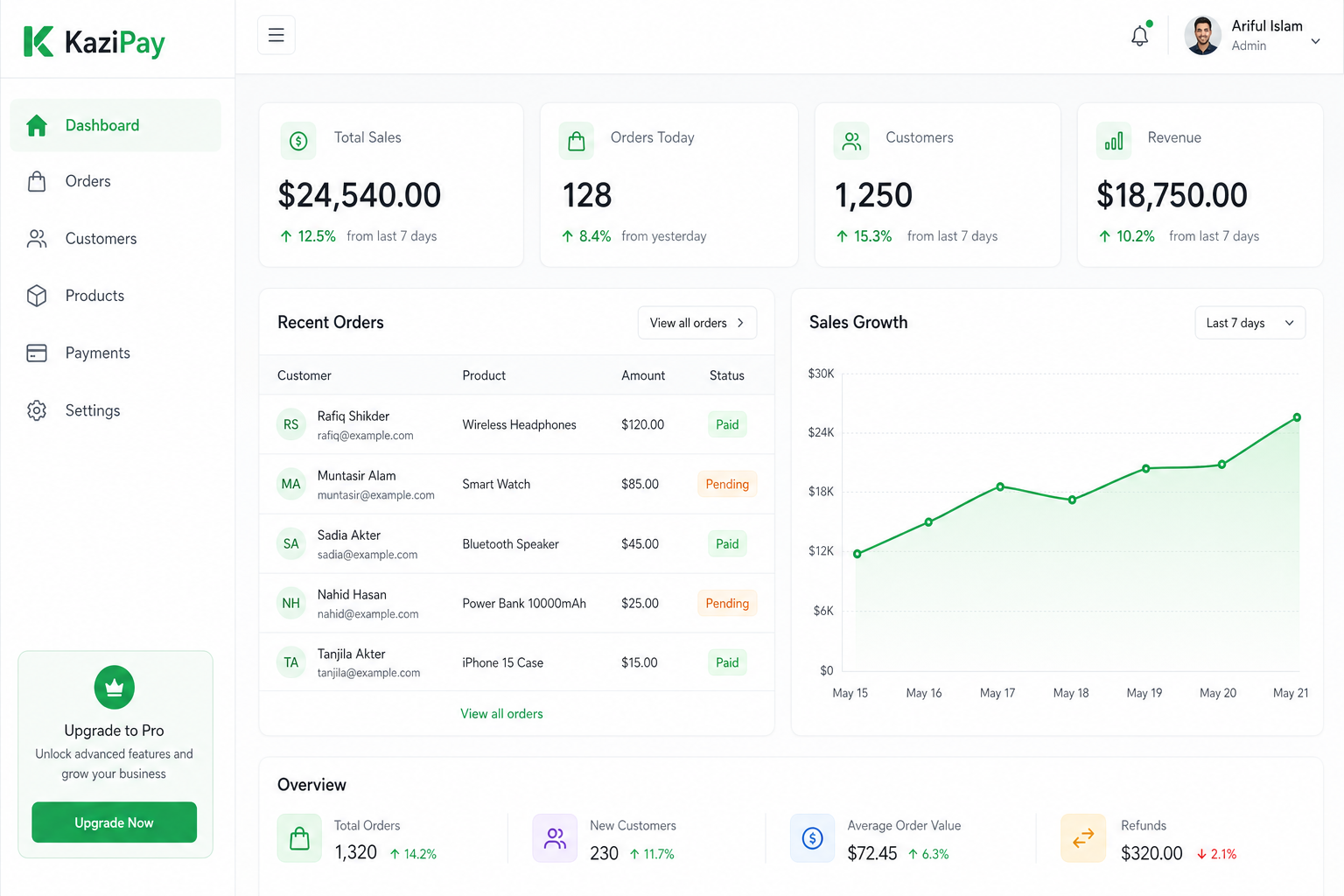Go to Dashboard in sidebar
1344x896 pixels.
click(x=115, y=125)
